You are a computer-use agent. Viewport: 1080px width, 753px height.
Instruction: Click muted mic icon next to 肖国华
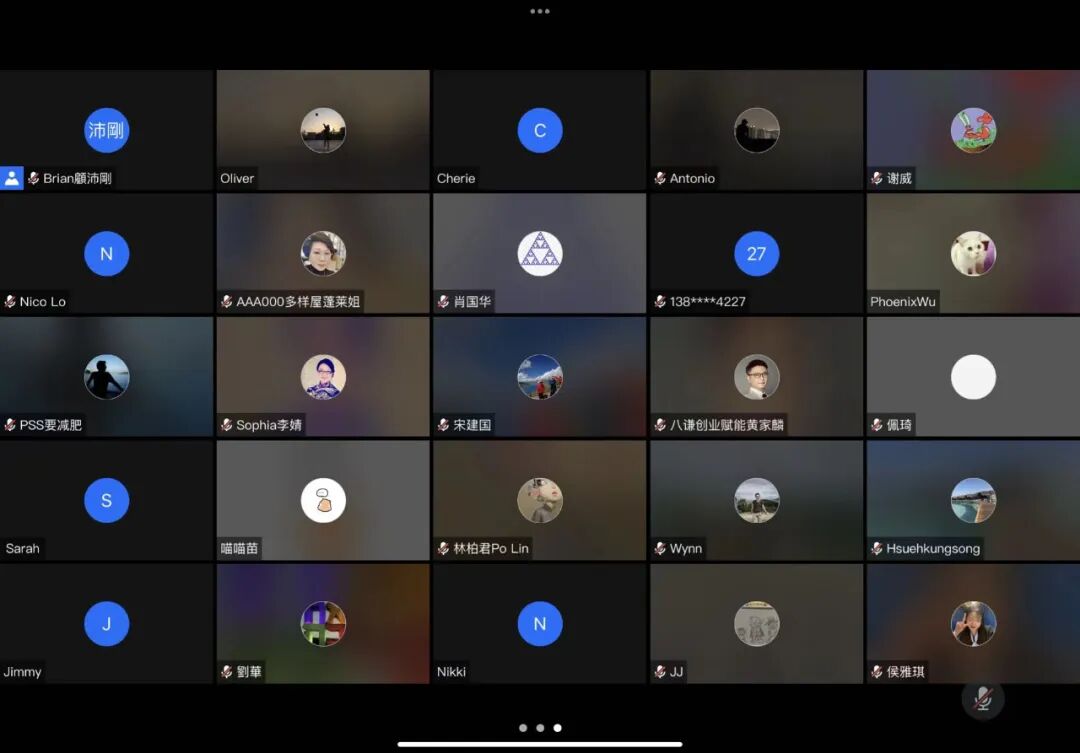(x=444, y=302)
